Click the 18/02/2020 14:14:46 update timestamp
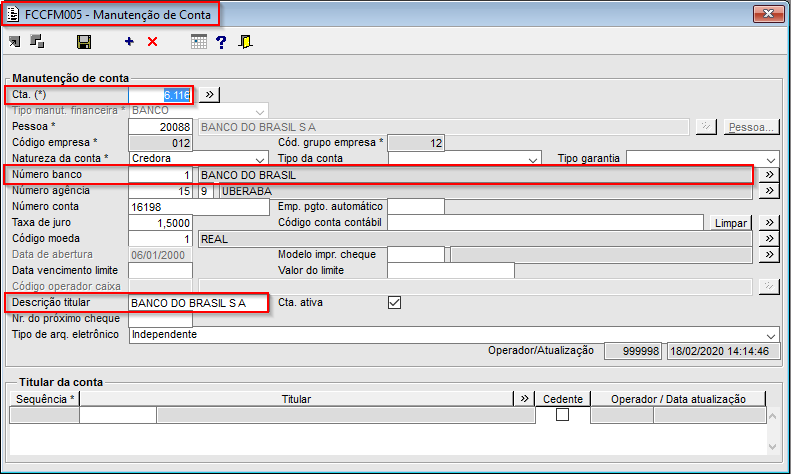The width and height of the screenshot is (791, 474). (722, 351)
